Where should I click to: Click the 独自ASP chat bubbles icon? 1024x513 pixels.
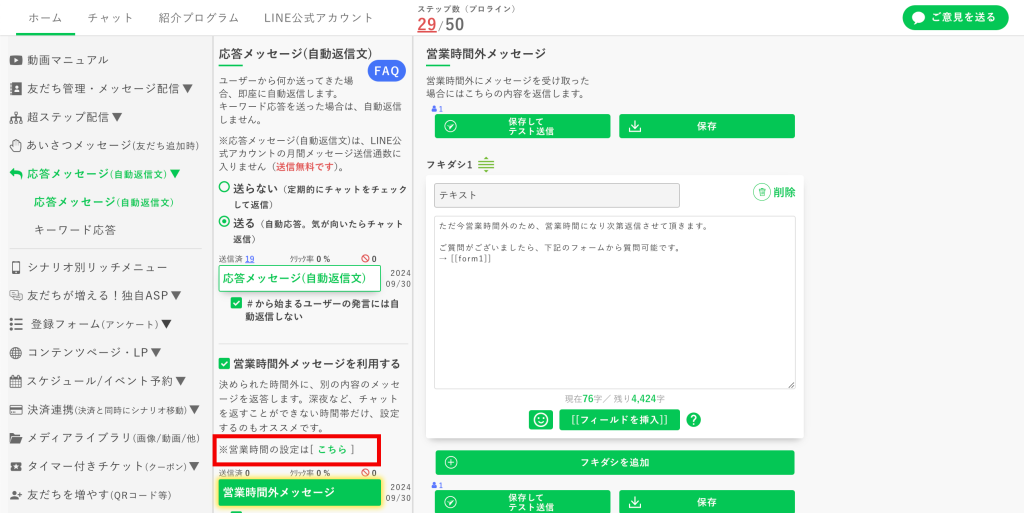16,296
